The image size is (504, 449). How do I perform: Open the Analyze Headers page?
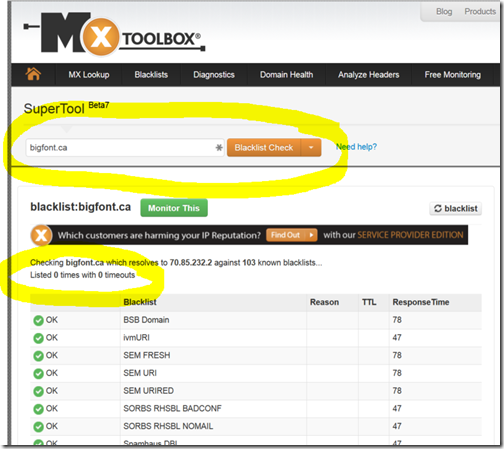(368, 75)
